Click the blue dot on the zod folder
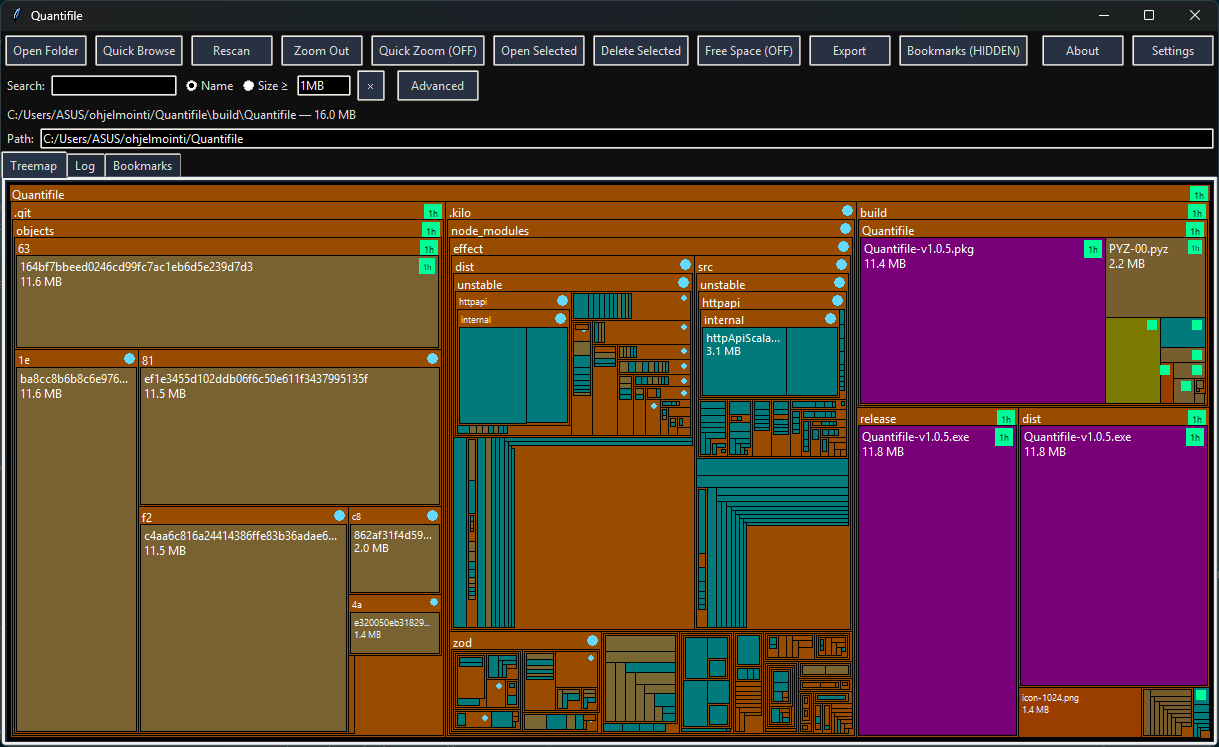Image resolution: width=1219 pixels, height=747 pixels. [592, 640]
